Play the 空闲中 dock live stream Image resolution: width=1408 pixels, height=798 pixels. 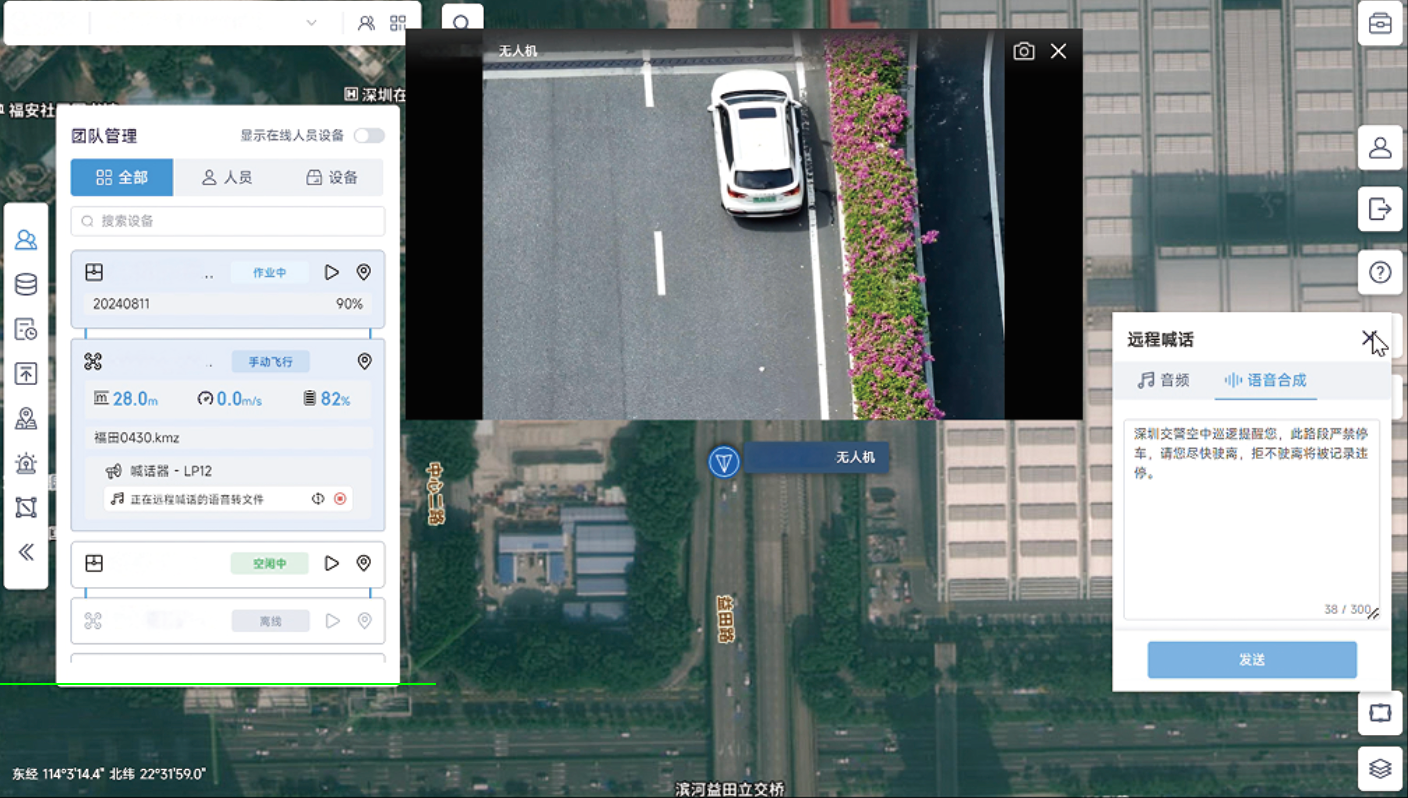coord(332,563)
